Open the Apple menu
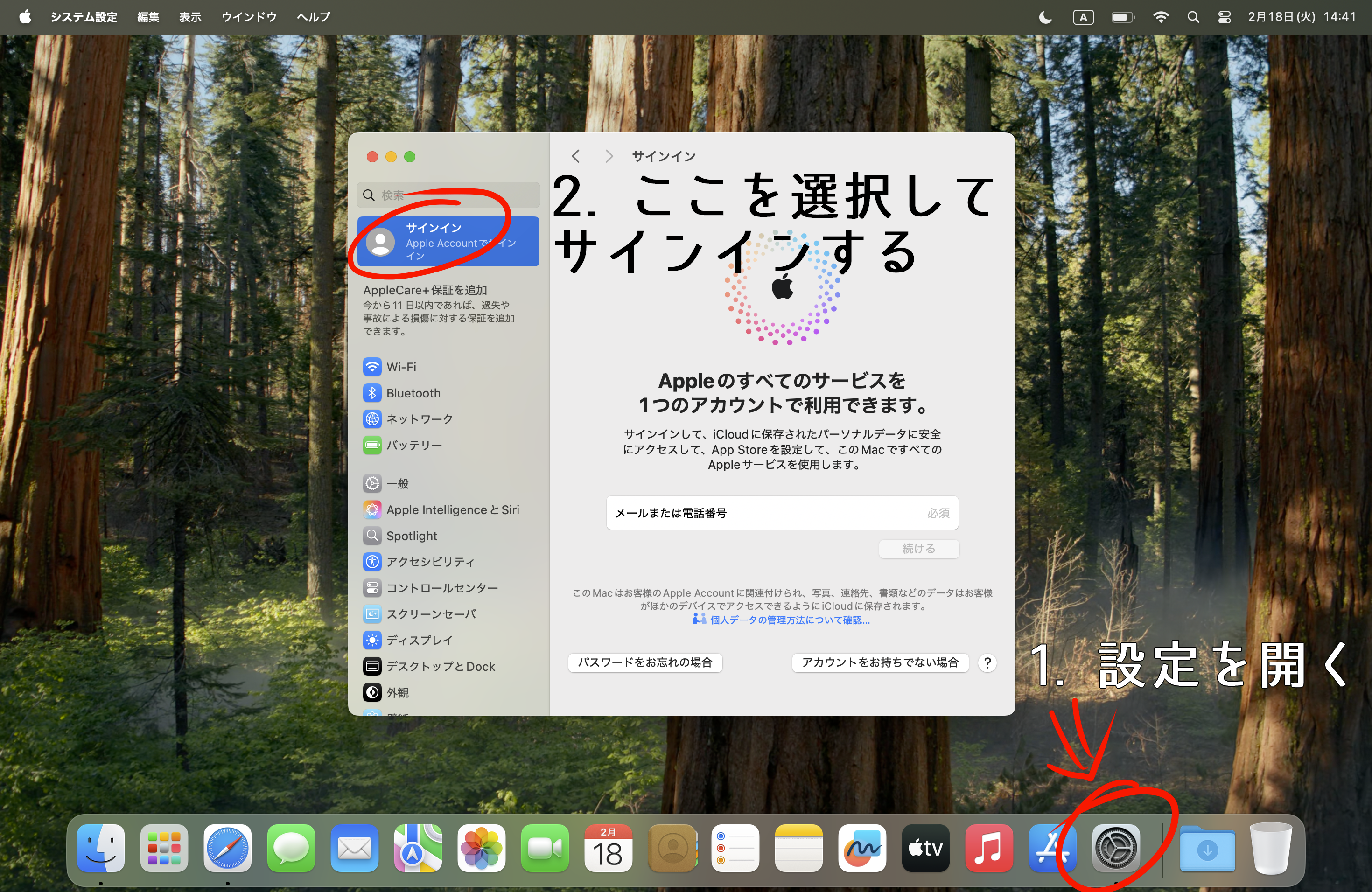The height and width of the screenshot is (892, 1372). 25,17
